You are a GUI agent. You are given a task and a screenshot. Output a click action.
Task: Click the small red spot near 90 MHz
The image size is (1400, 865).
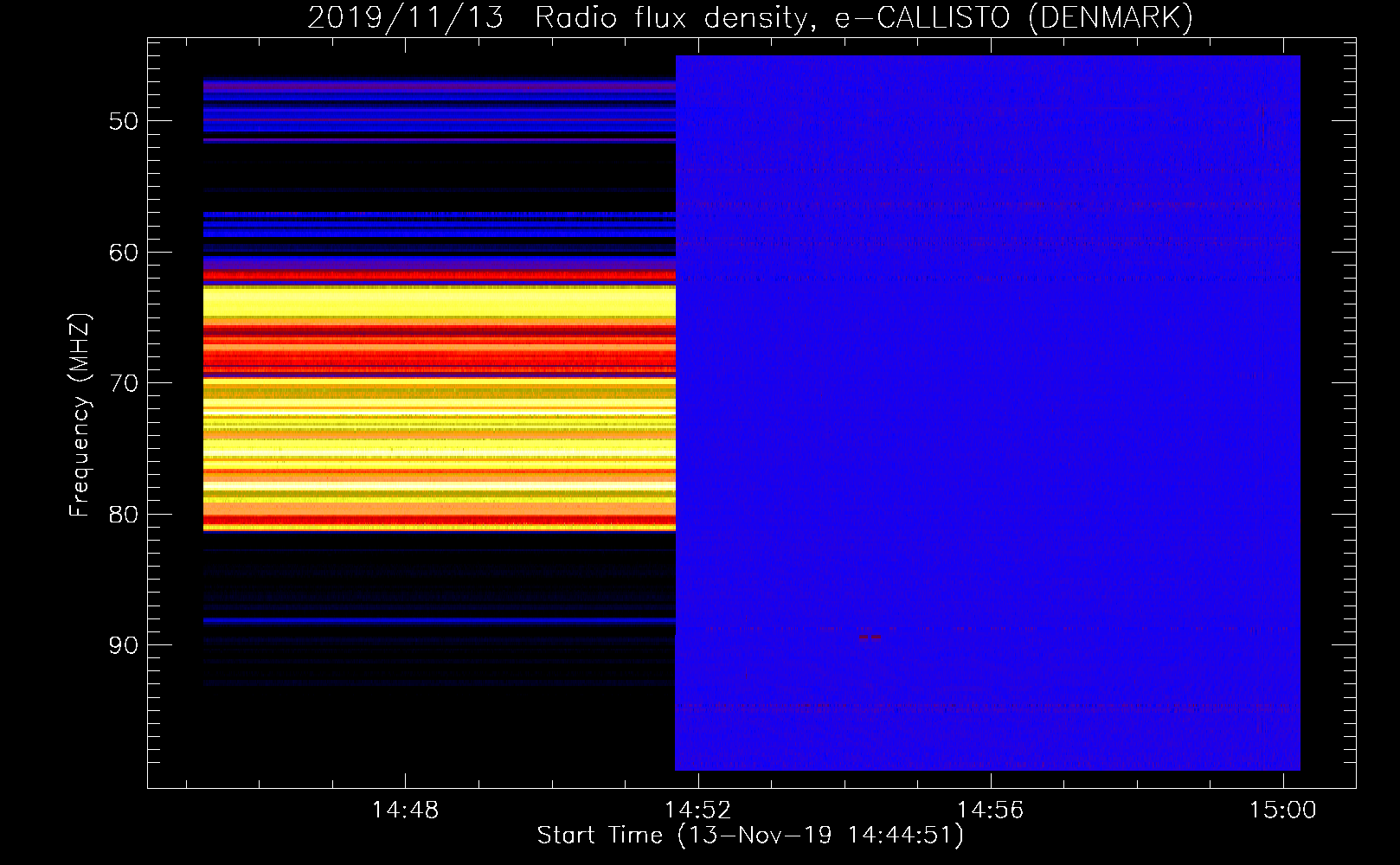pos(870,637)
